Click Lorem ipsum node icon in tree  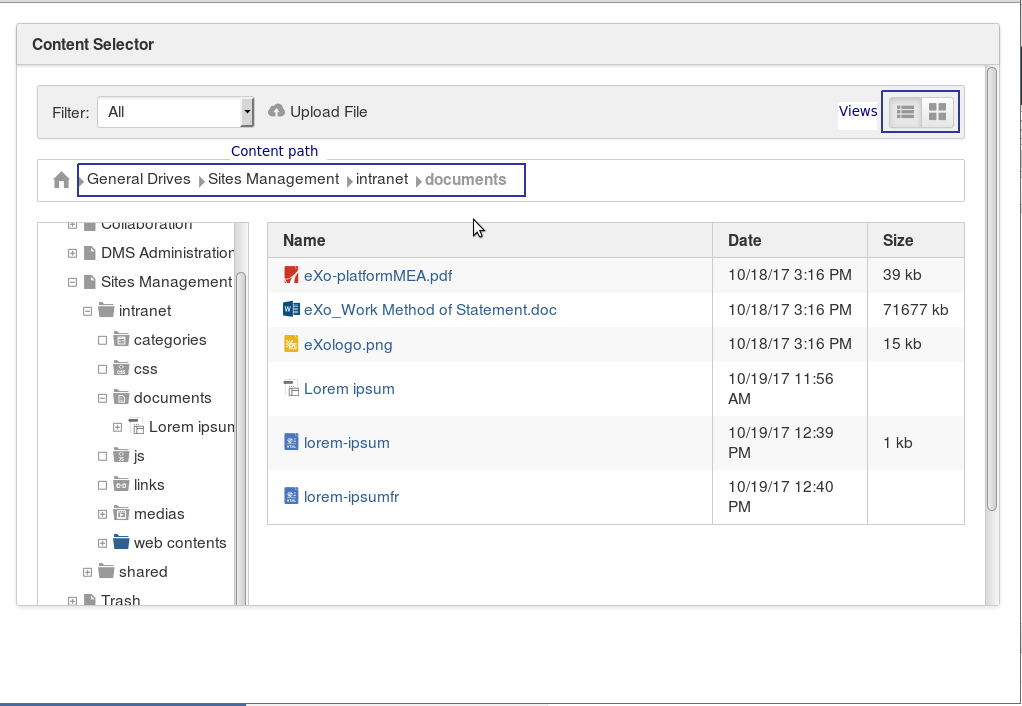(x=136, y=426)
